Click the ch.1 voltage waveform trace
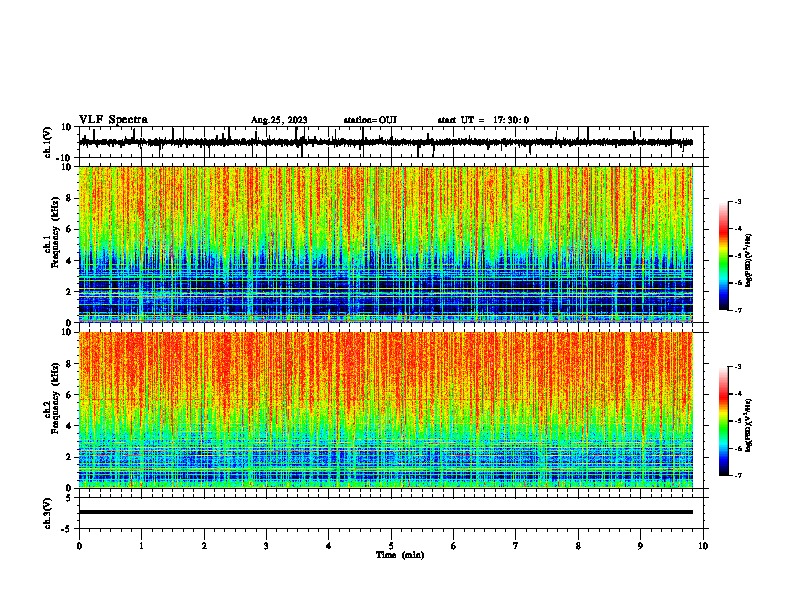Image resolution: width=792 pixels, height=612 pixels. pyautogui.click(x=385, y=142)
